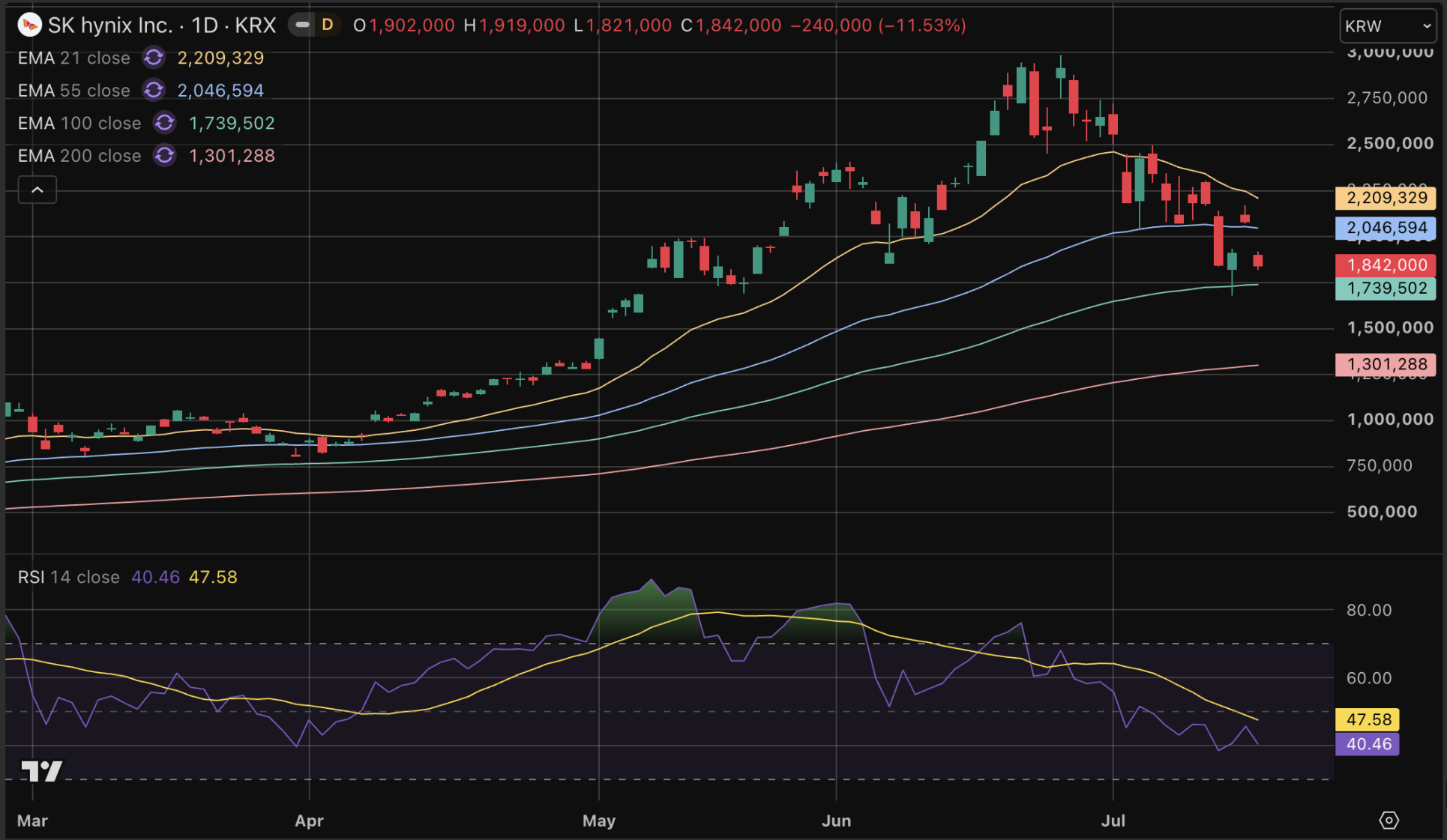Click the red 1,842,000 last price label

click(1386, 265)
